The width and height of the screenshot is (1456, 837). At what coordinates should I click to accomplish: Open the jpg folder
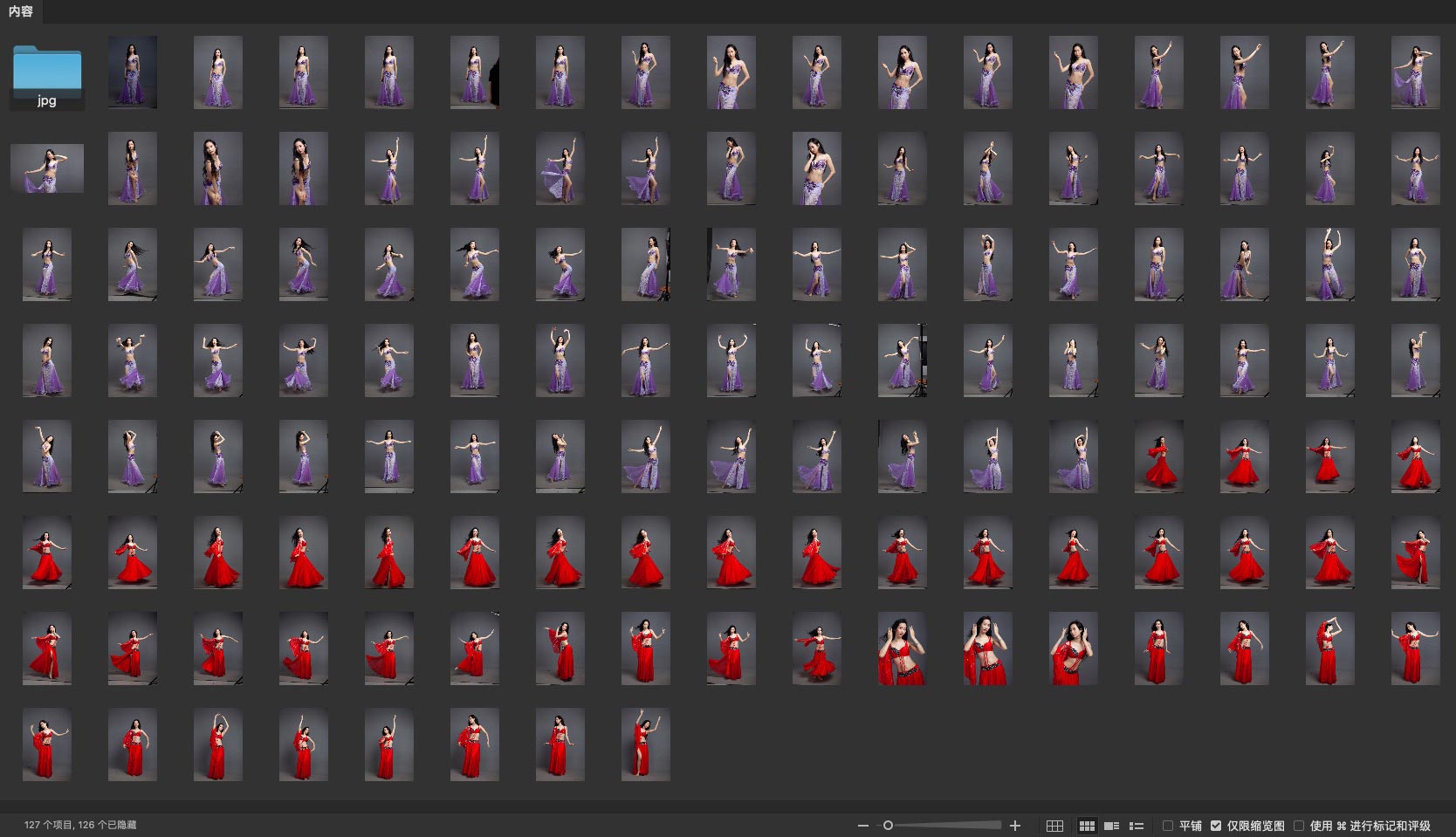(47, 75)
